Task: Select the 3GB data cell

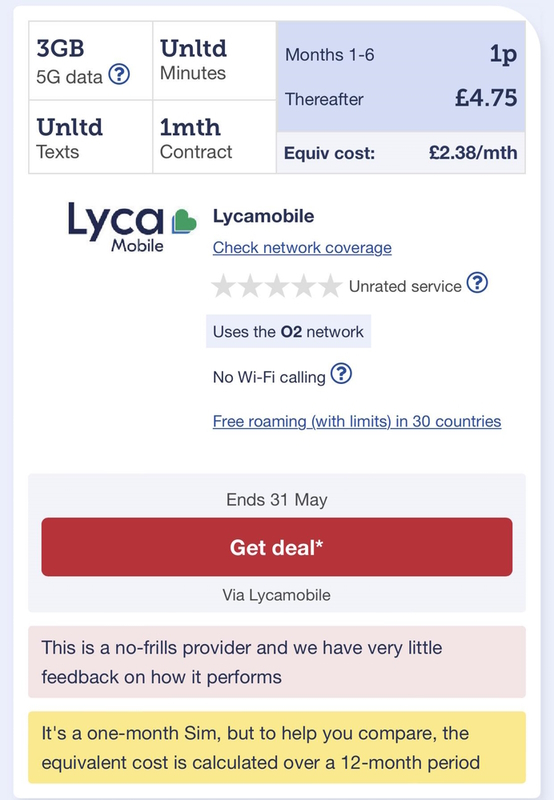Action: pyautogui.click(x=91, y=61)
